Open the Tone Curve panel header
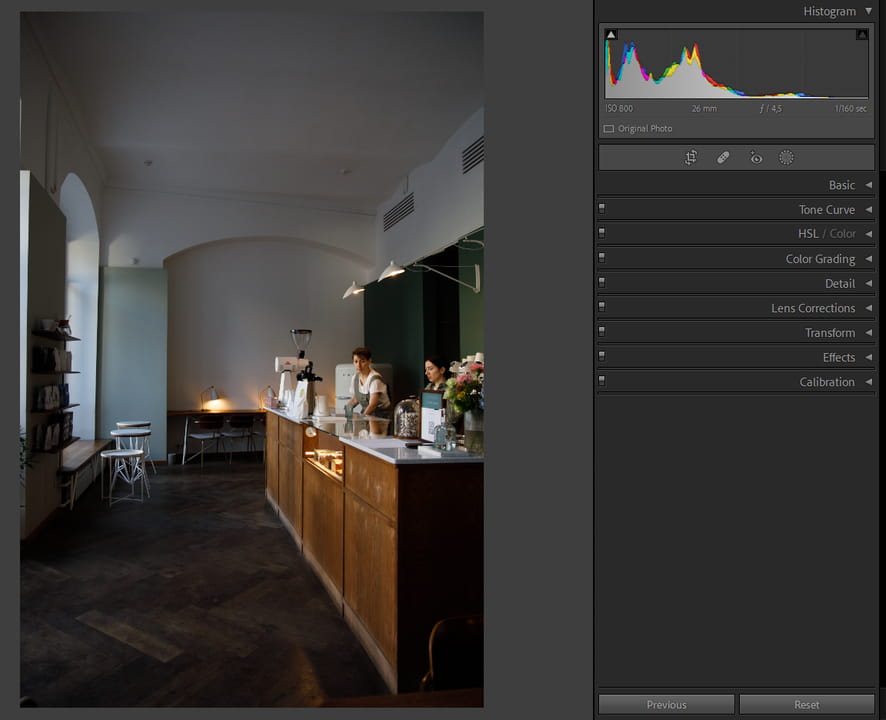This screenshot has height=720, width=886. pyautogui.click(x=736, y=210)
